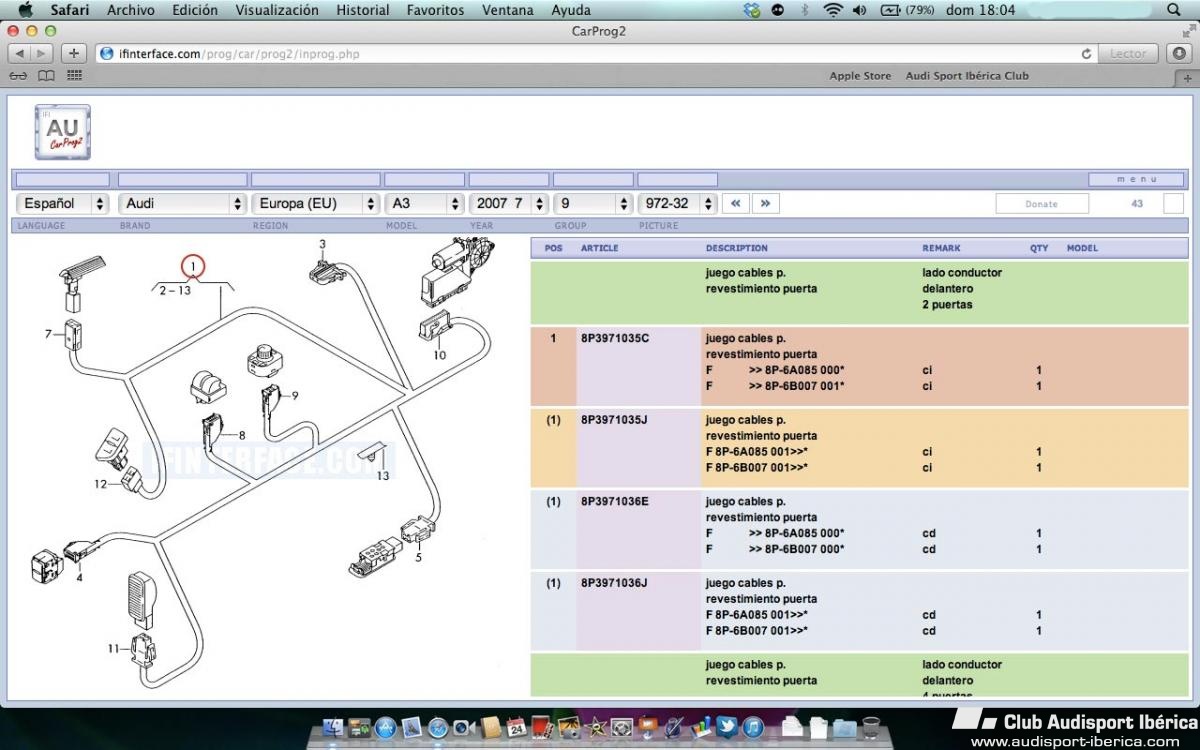This screenshot has height=750, width=1200.
Task: Select article 8P3971036E
Action: pos(615,502)
